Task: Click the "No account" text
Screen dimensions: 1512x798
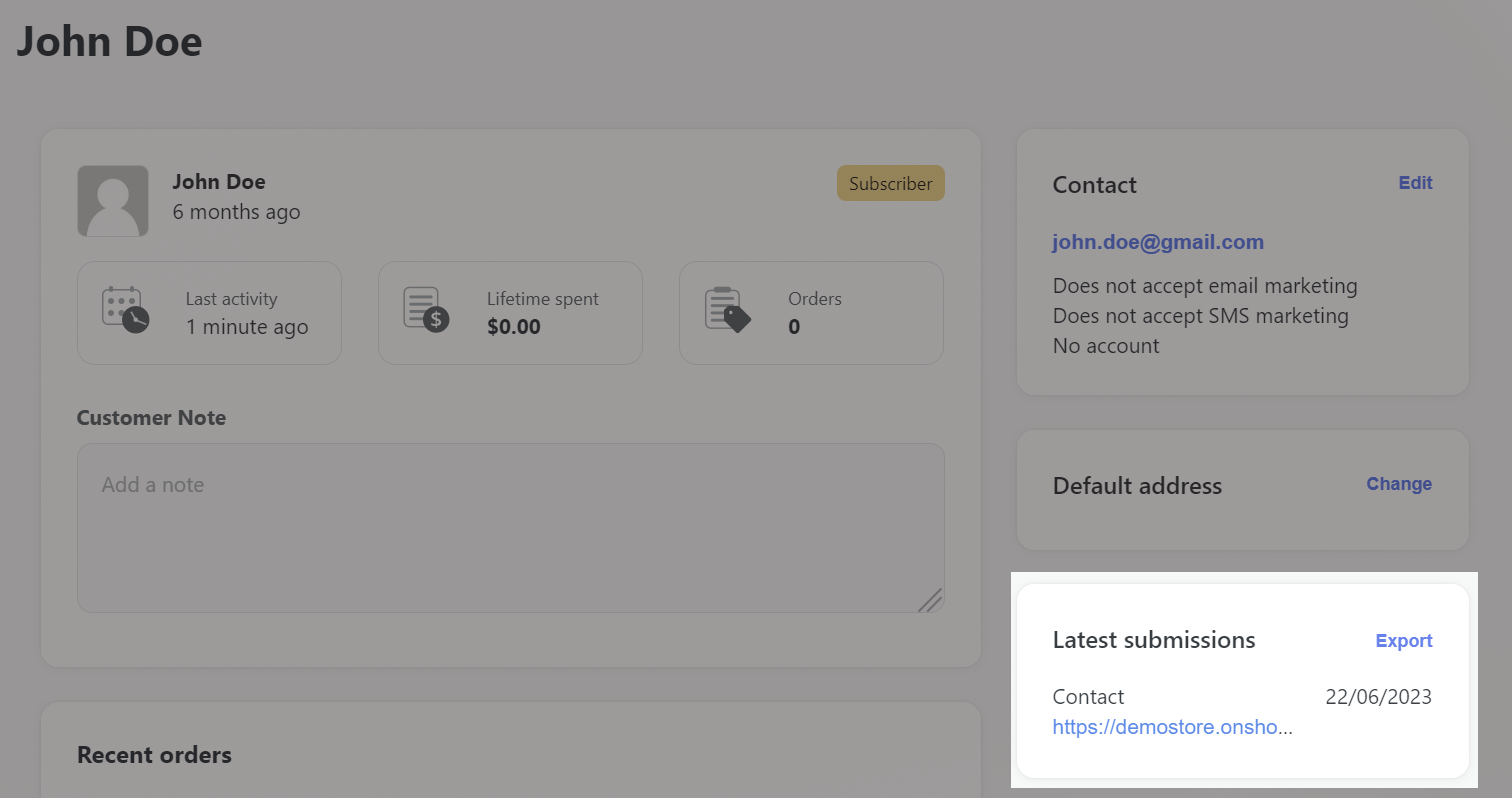Action: 1106,346
